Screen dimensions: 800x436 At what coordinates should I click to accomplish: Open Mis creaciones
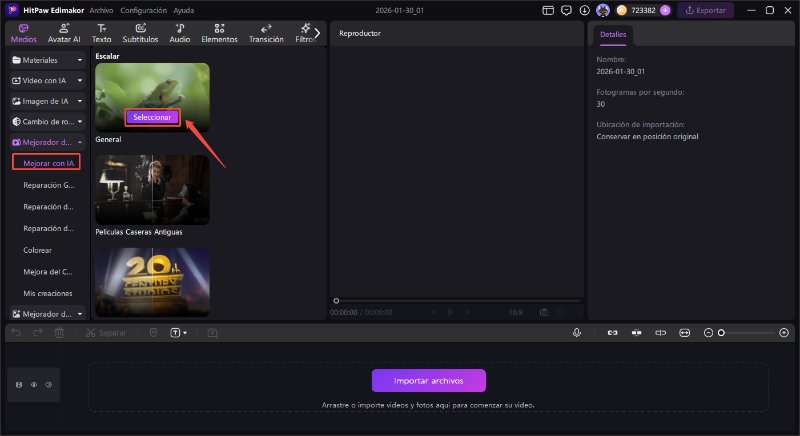(47, 293)
